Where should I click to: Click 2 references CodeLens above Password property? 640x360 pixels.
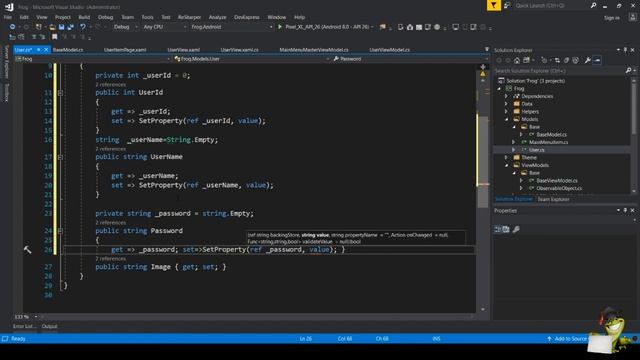pyautogui.click(x=111, y=223)
